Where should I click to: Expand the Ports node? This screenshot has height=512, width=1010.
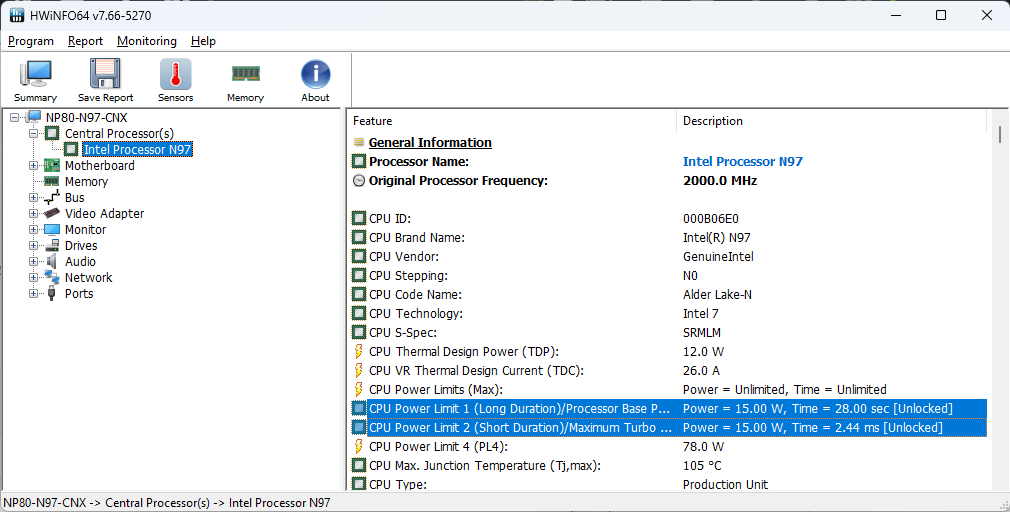33,294
